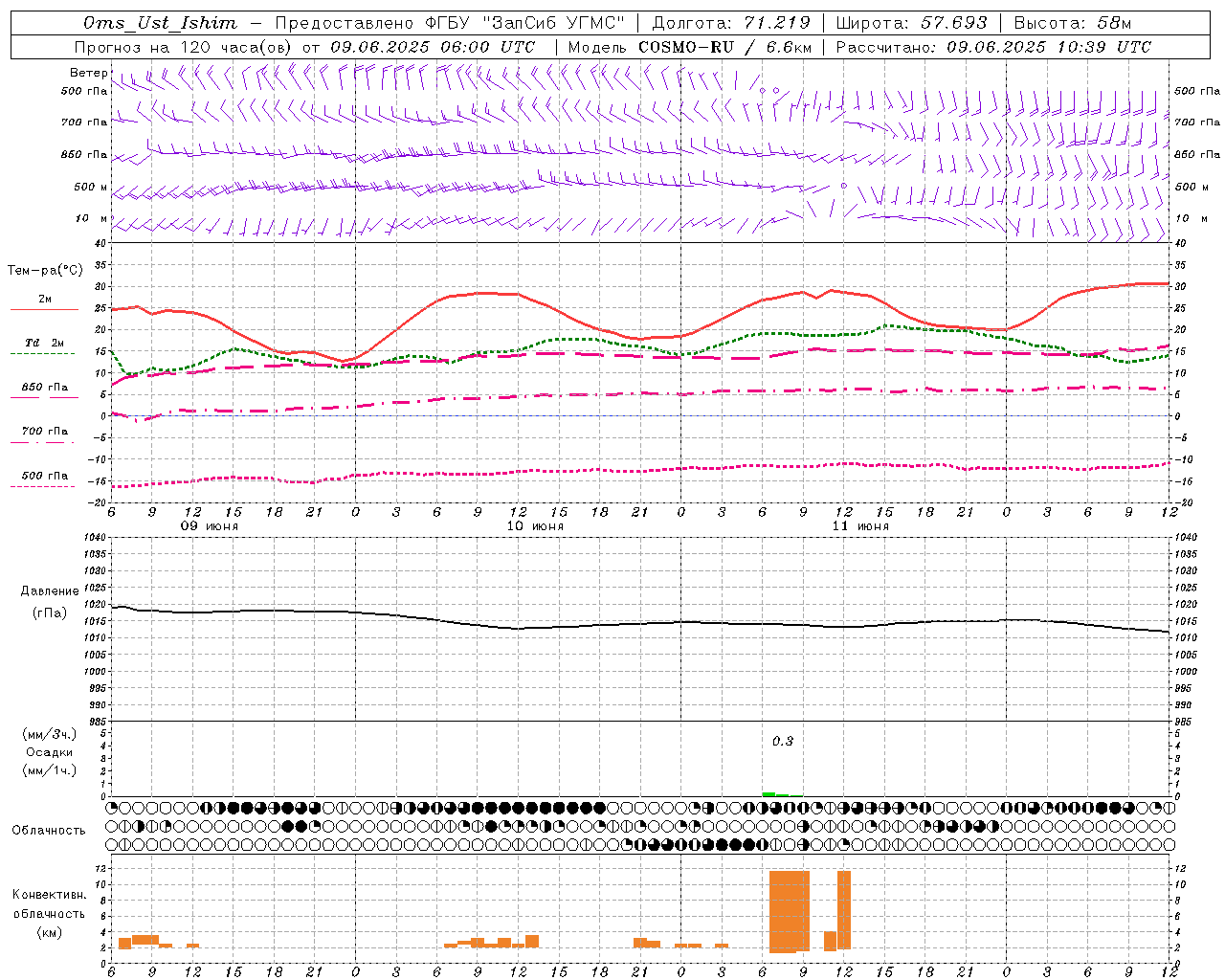Click the 2м temperature legend entry
Screen dimensions: 1225x980
pyautogui.click(x=44, y=300)
